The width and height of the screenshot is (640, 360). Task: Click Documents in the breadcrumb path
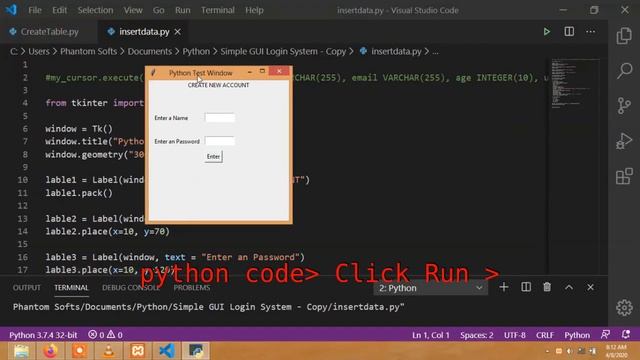pyautogui.click(x=149, y=51)
